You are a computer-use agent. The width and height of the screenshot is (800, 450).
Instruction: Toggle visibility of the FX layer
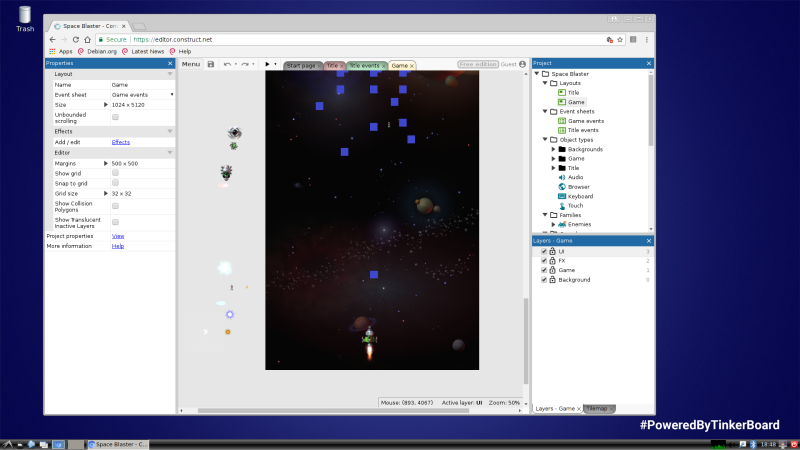[x=544, y=261]
